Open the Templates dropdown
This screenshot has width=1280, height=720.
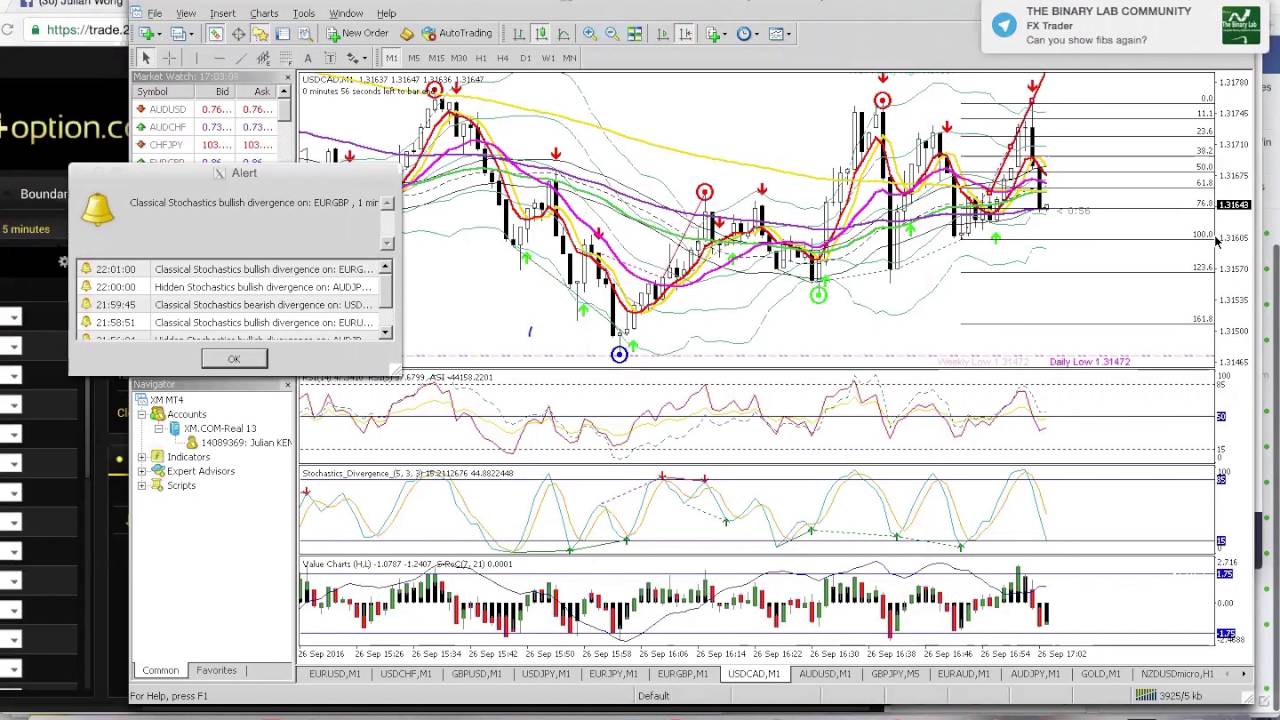tap(779, 34)
